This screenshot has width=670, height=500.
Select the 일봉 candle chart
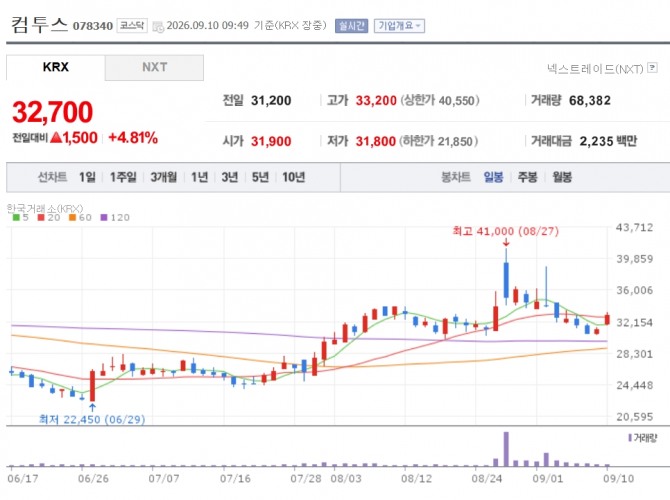(x=494, y=177)
